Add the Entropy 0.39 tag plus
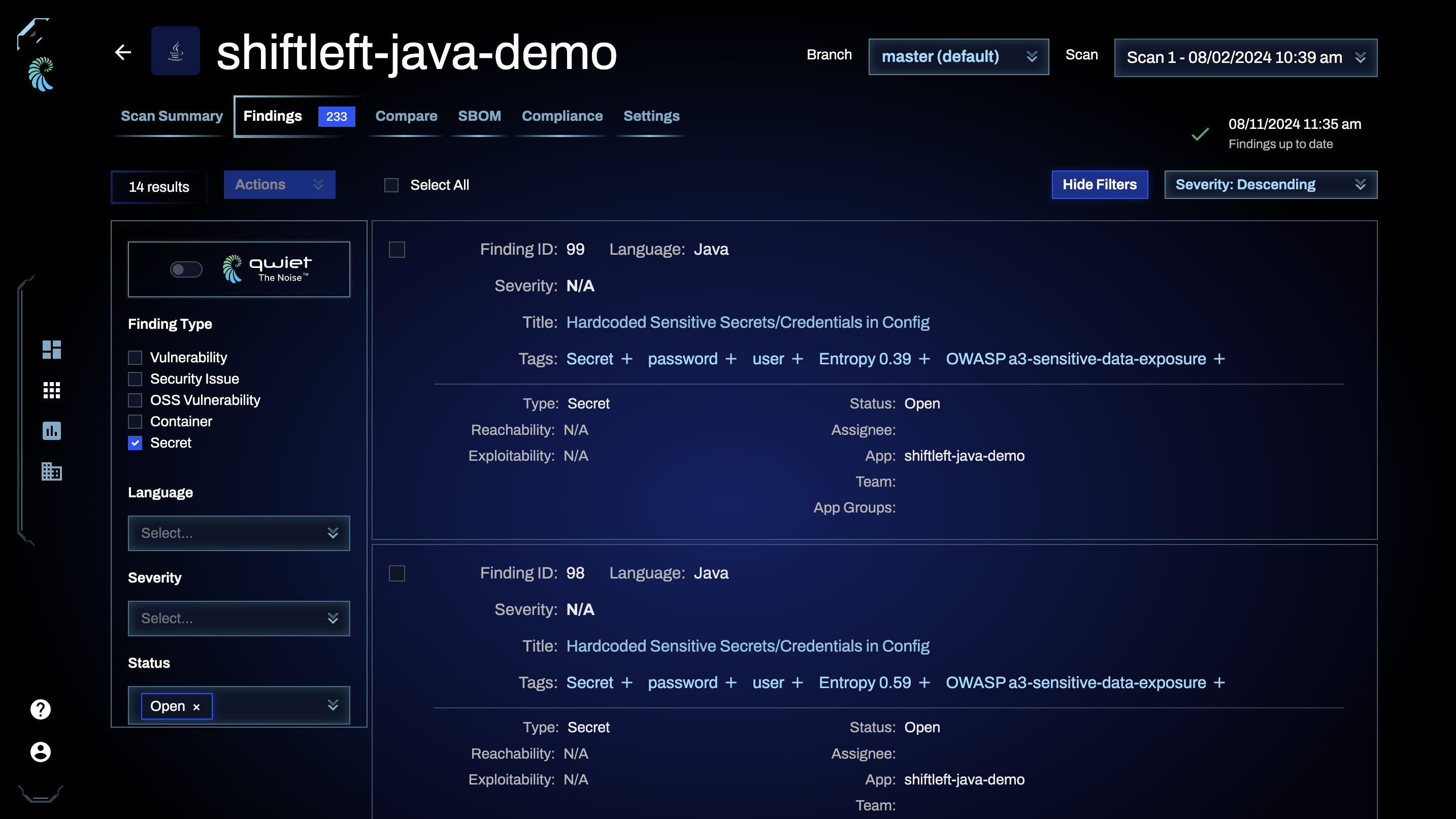Screen dimensions: 1456x819 [x=924, y=359]
